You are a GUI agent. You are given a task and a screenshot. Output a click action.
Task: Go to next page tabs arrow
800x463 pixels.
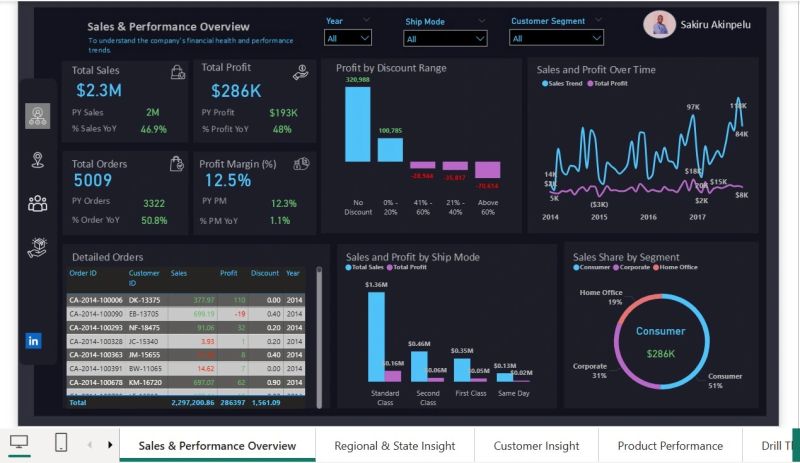110,445
